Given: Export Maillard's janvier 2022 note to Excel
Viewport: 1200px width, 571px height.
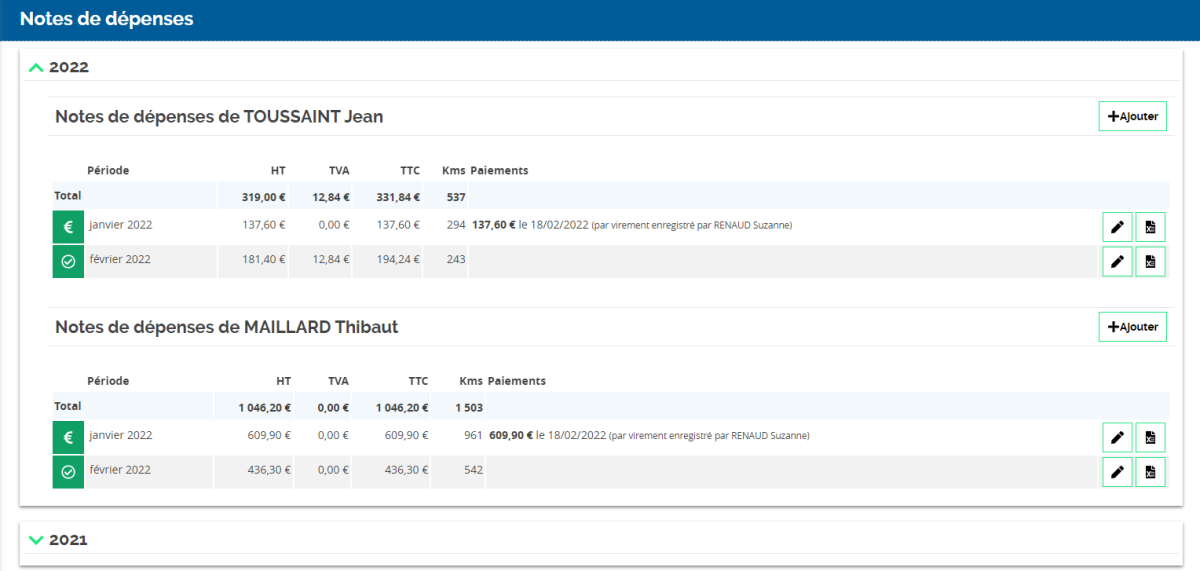Looking at the screenshot, I should (1150, 437).
